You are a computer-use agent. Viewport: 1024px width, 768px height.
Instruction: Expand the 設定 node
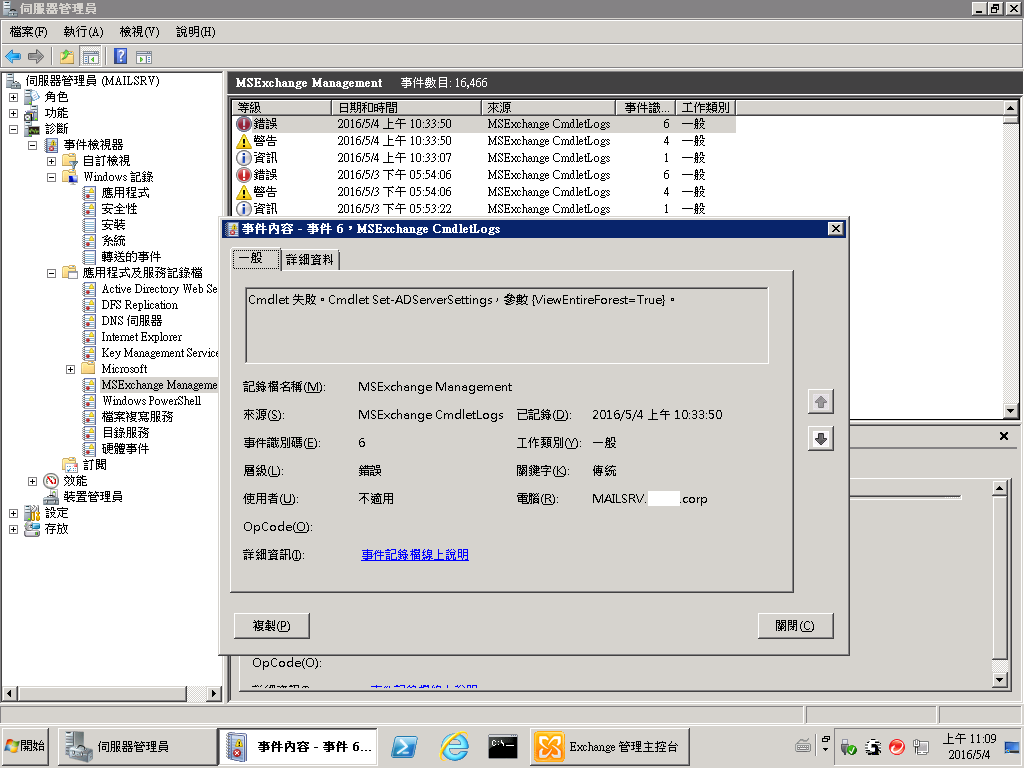point(13,513)
